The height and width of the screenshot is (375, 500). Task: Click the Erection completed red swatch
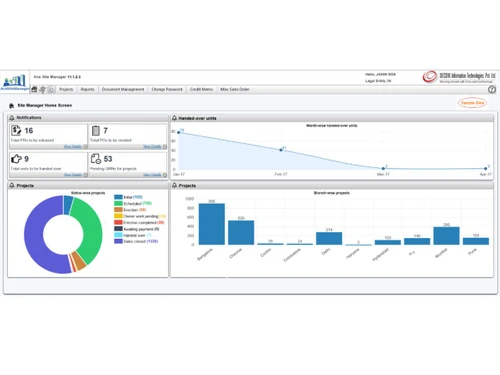click(118, 222)
